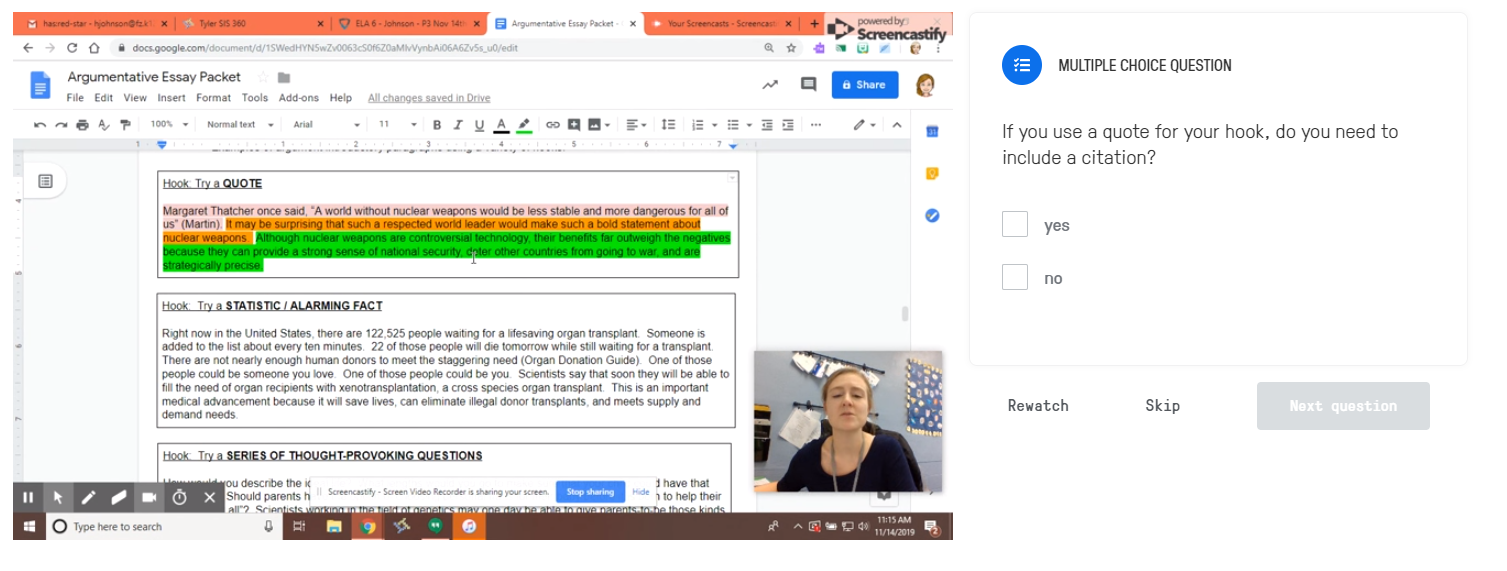Check the "no" answer box
Viewport: 1507px width, 571px height.
(1015, 277)
